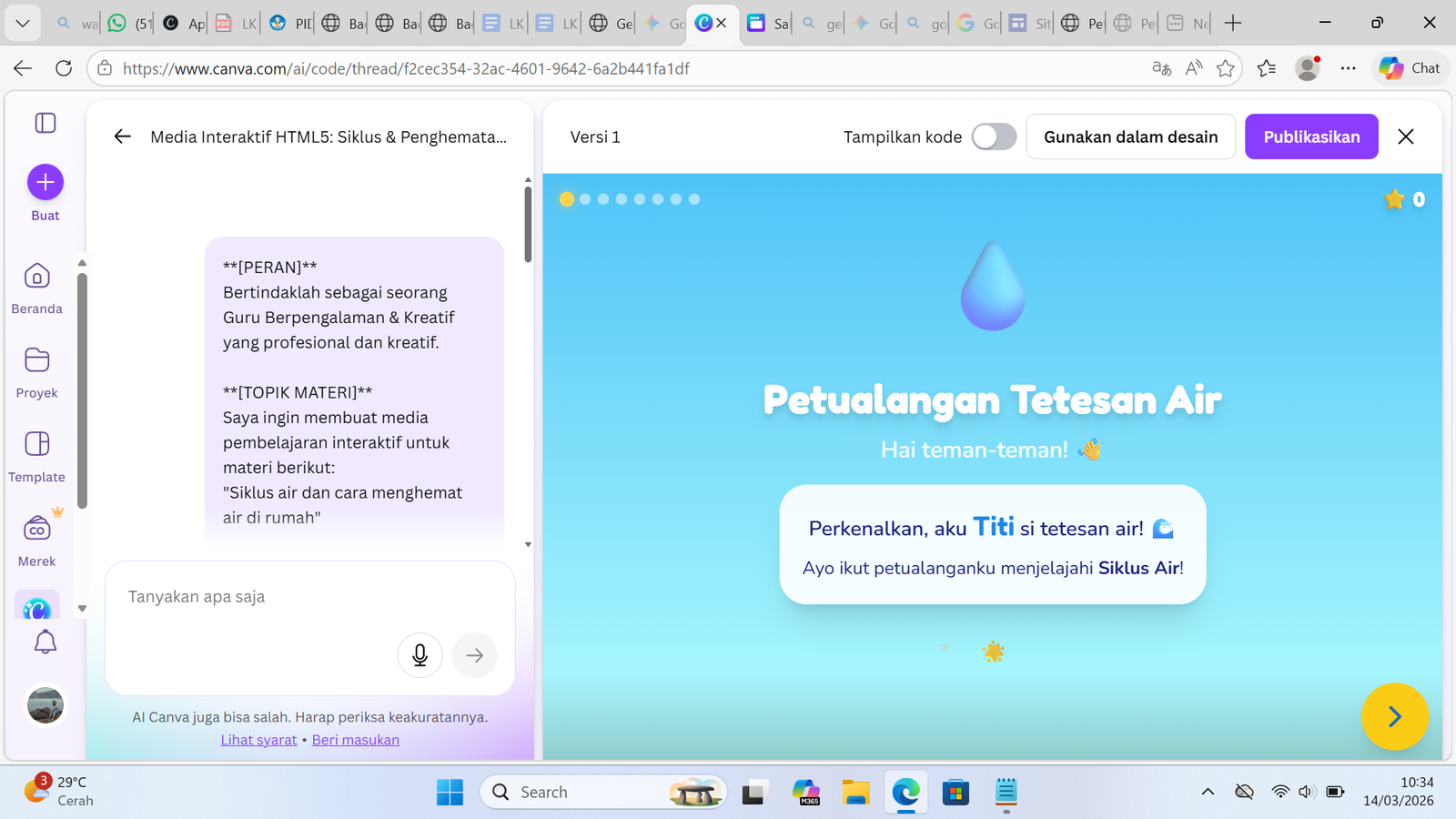Open the browser tab list dropdown
1456x819 pixels.
pos(23,23)
